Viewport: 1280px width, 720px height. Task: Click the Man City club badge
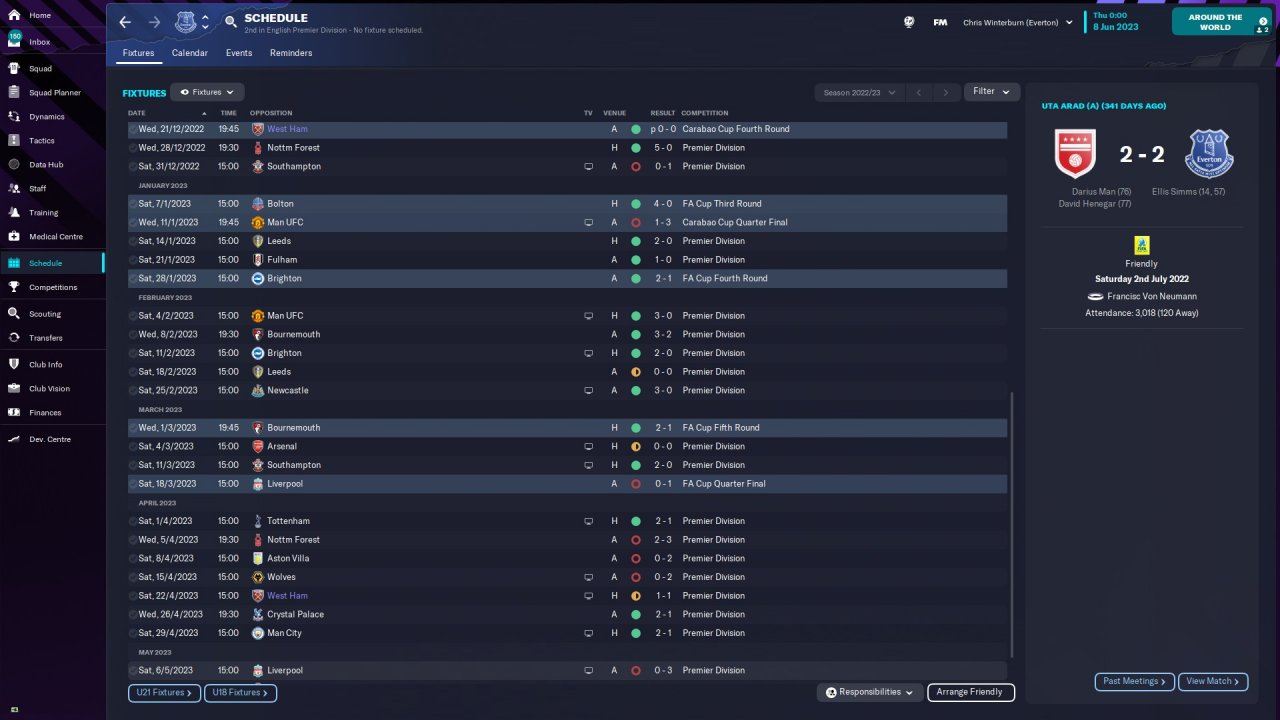click(258, 633)
